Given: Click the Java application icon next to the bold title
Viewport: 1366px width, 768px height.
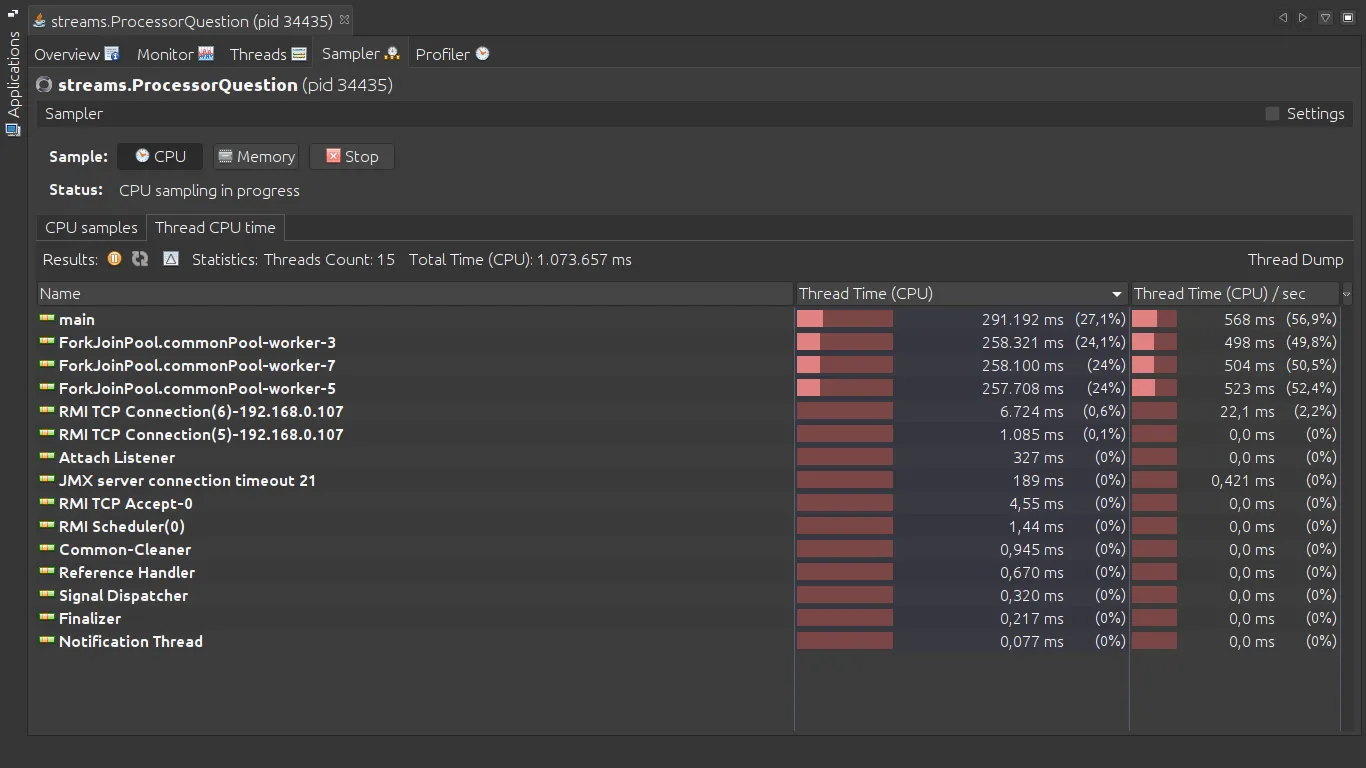Looking at the screenshot, I should [x=44, y=85].
